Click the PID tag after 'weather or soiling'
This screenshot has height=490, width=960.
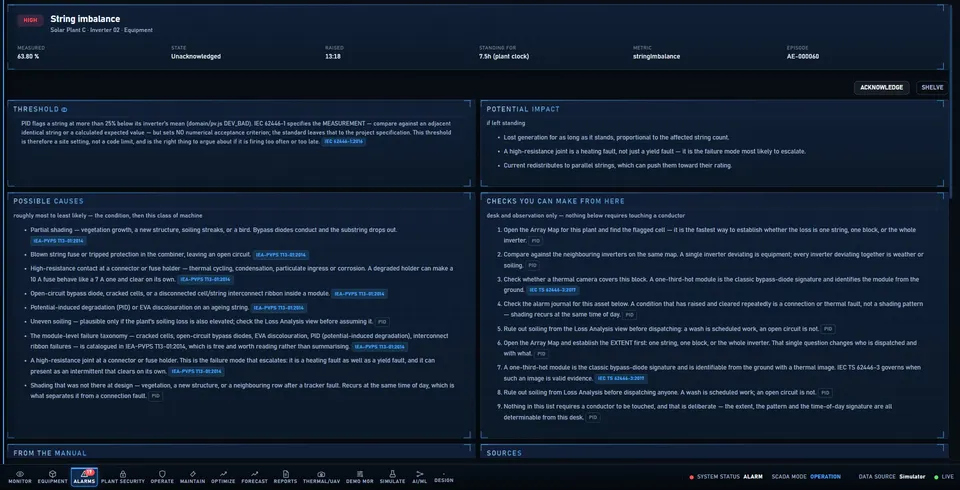(533, 266)
